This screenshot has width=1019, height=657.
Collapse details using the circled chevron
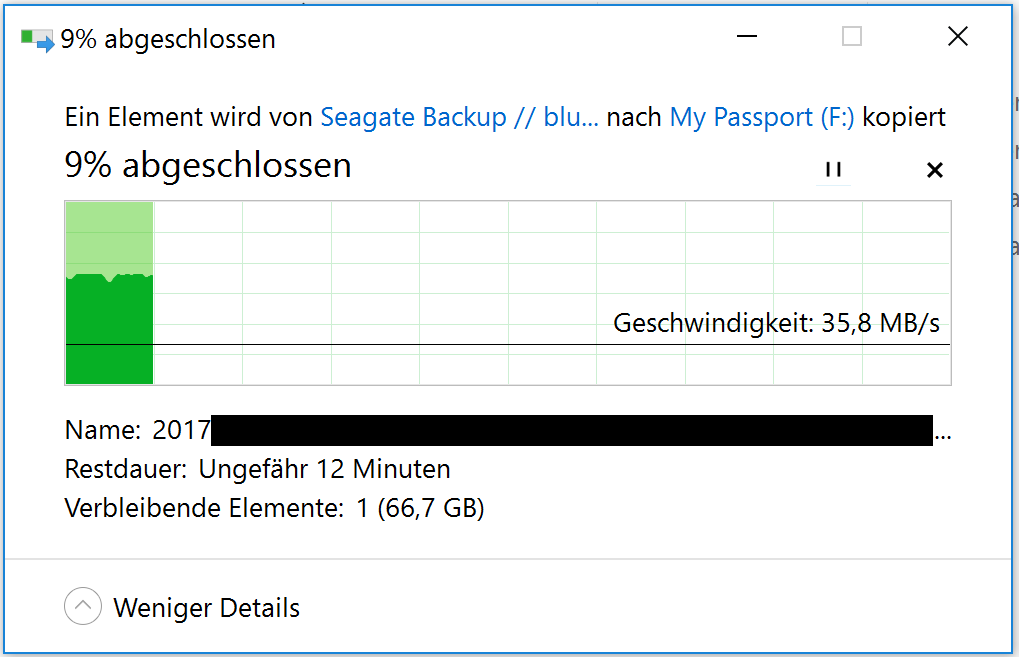coord(83,606)
